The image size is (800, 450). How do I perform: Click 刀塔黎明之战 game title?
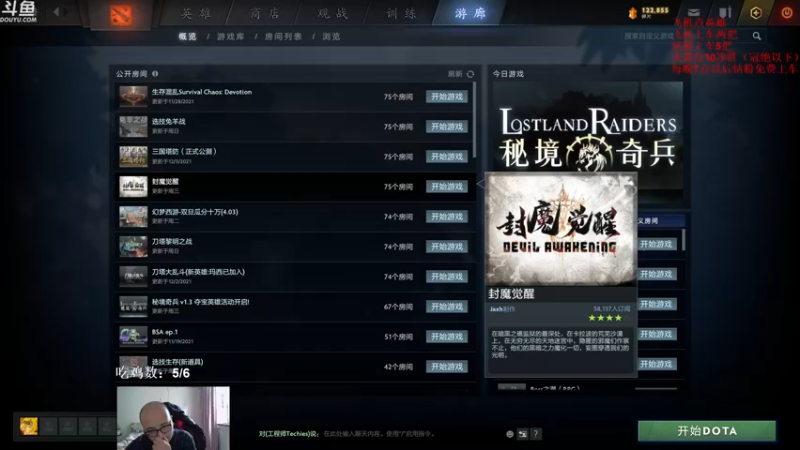(172, 242)
